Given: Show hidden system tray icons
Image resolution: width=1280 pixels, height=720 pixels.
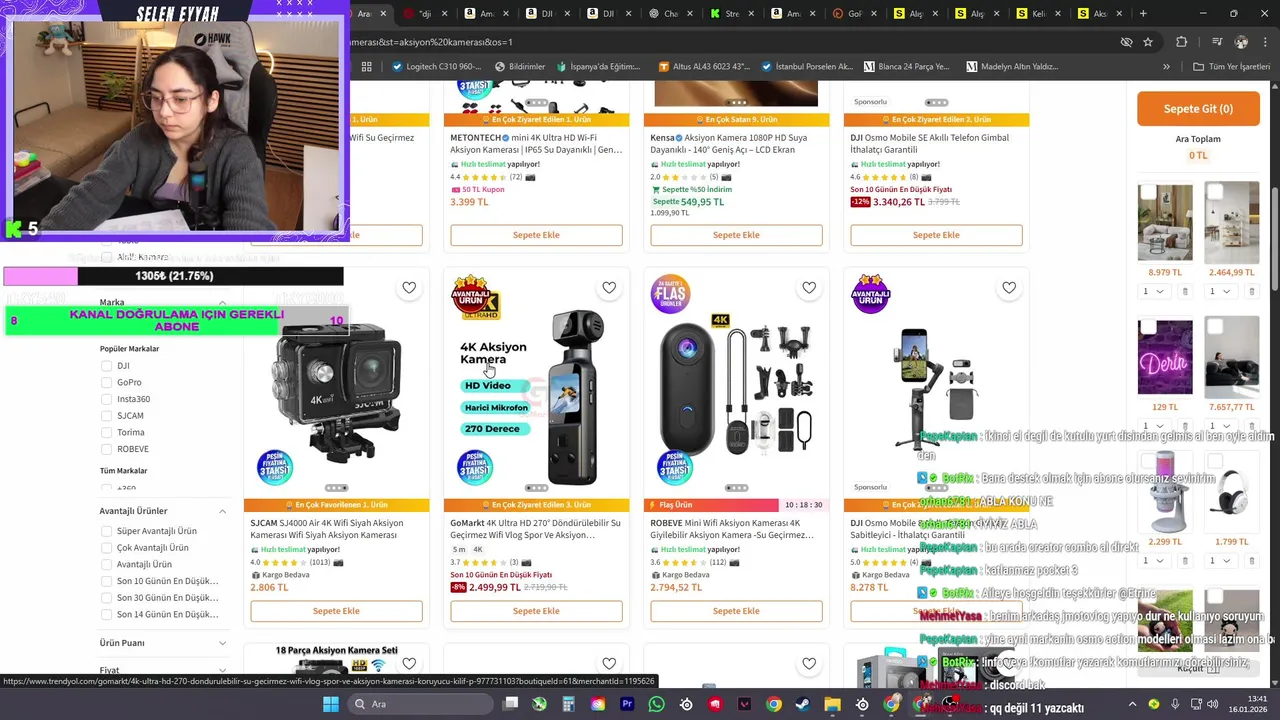Looking at the screenshot, I should coord(1132,704).
